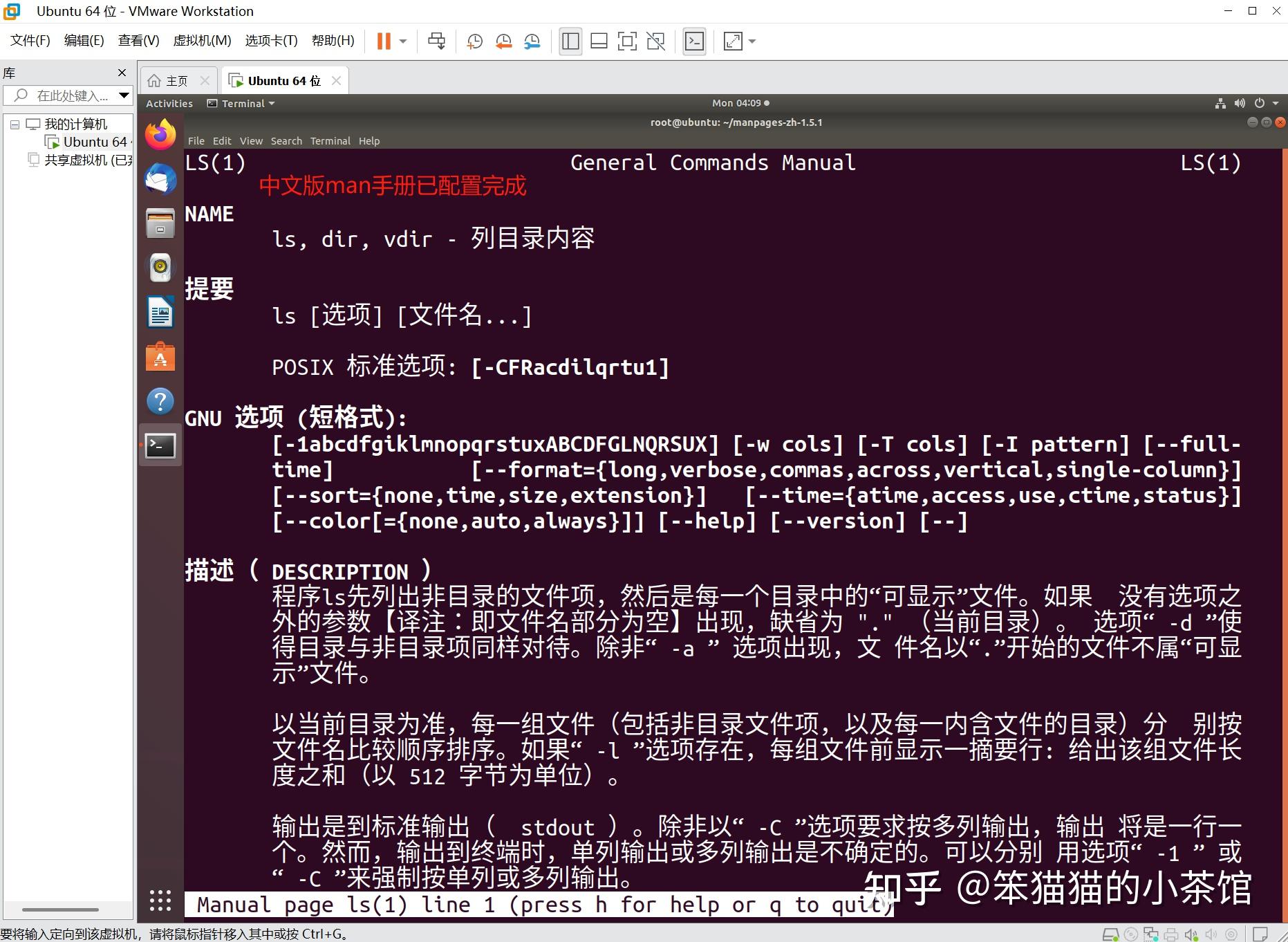Viewport: 1288px width, 942px height.
Task: Toggle the library sidebar view
Action: (570, 41)
